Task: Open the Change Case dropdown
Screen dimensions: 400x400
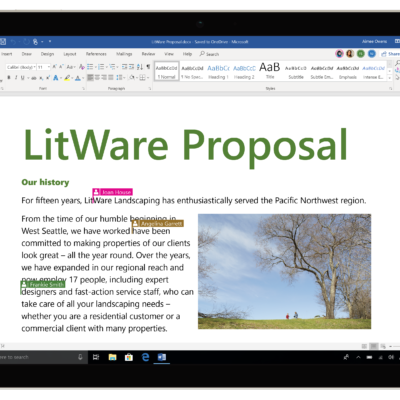Action: point(70,67)
